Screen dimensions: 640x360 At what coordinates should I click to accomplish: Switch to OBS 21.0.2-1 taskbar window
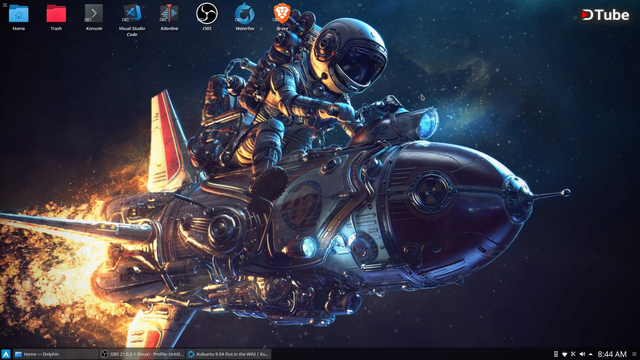click(x=142, y=354)
